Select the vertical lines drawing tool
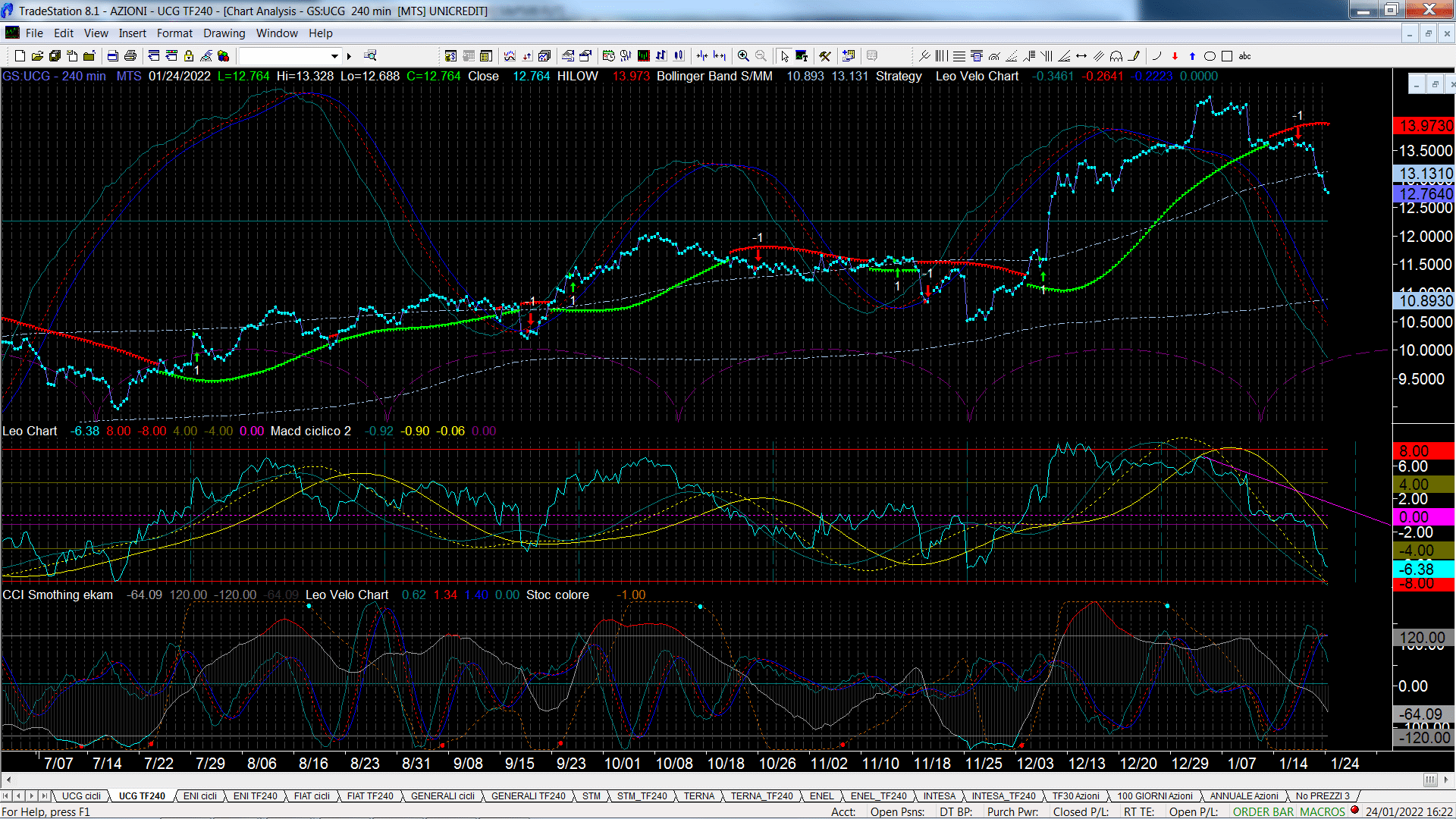 pos(941,56)
